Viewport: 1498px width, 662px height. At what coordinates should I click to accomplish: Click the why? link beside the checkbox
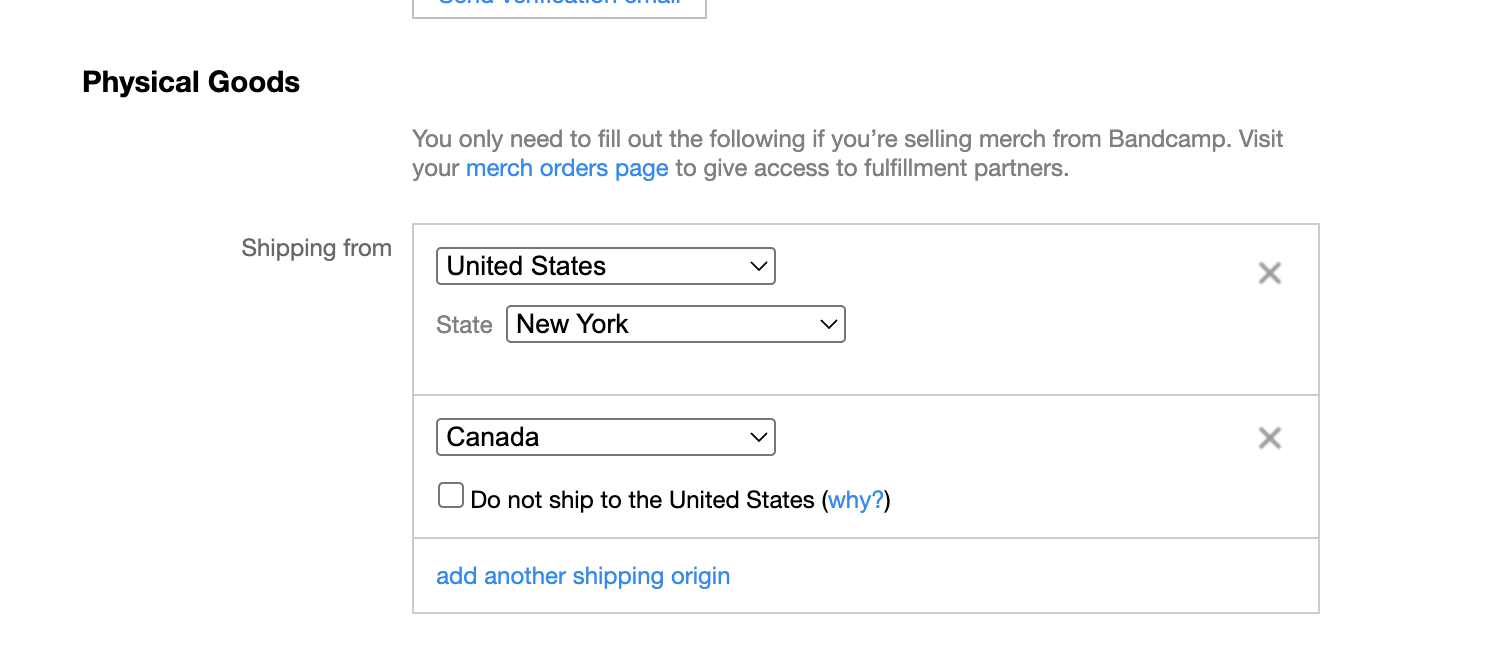pos(856,500)
